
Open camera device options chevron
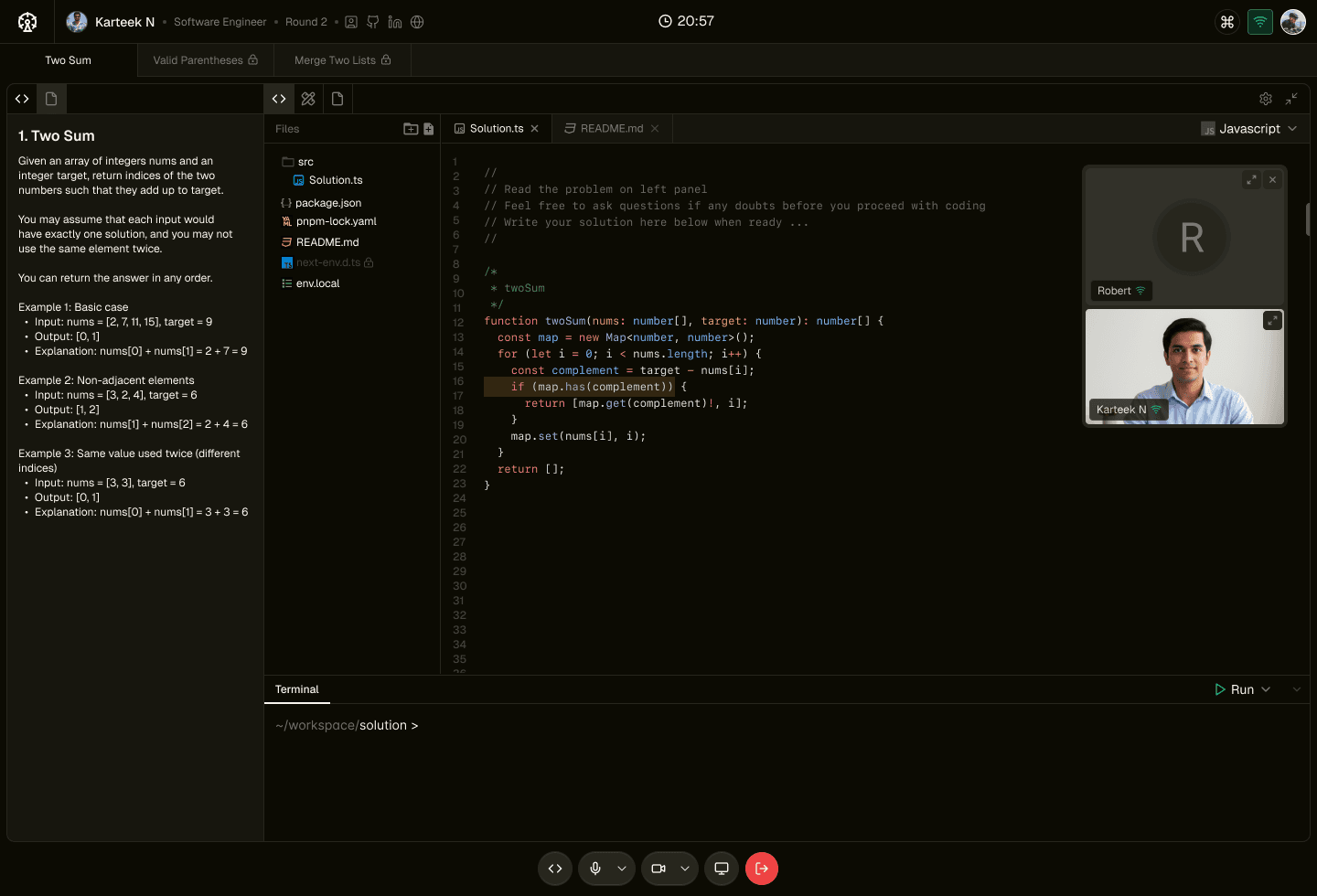pyautogui.click(x=685, y=869)
